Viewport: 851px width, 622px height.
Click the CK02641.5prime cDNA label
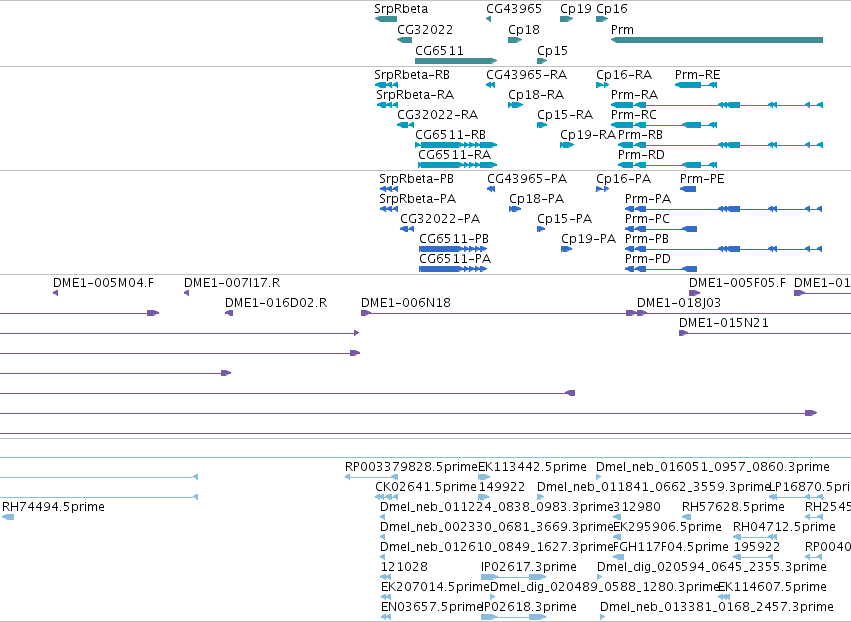[x=426, y=487]
